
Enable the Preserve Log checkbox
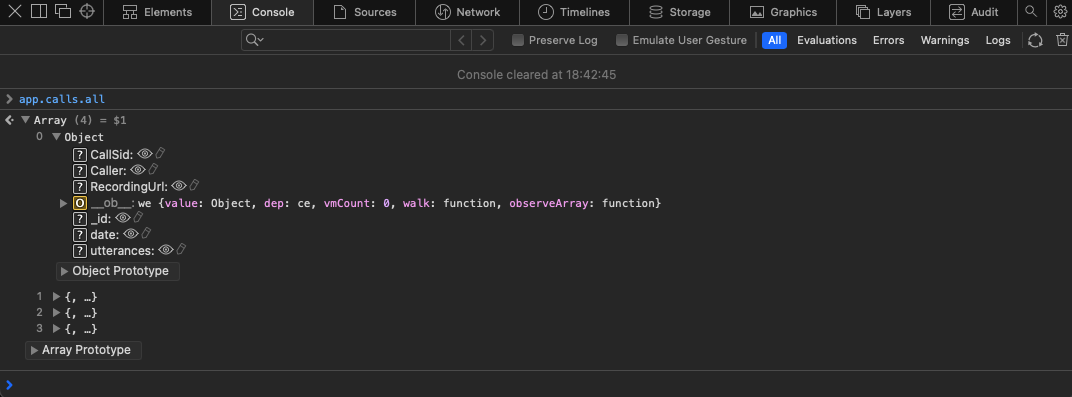518,40
